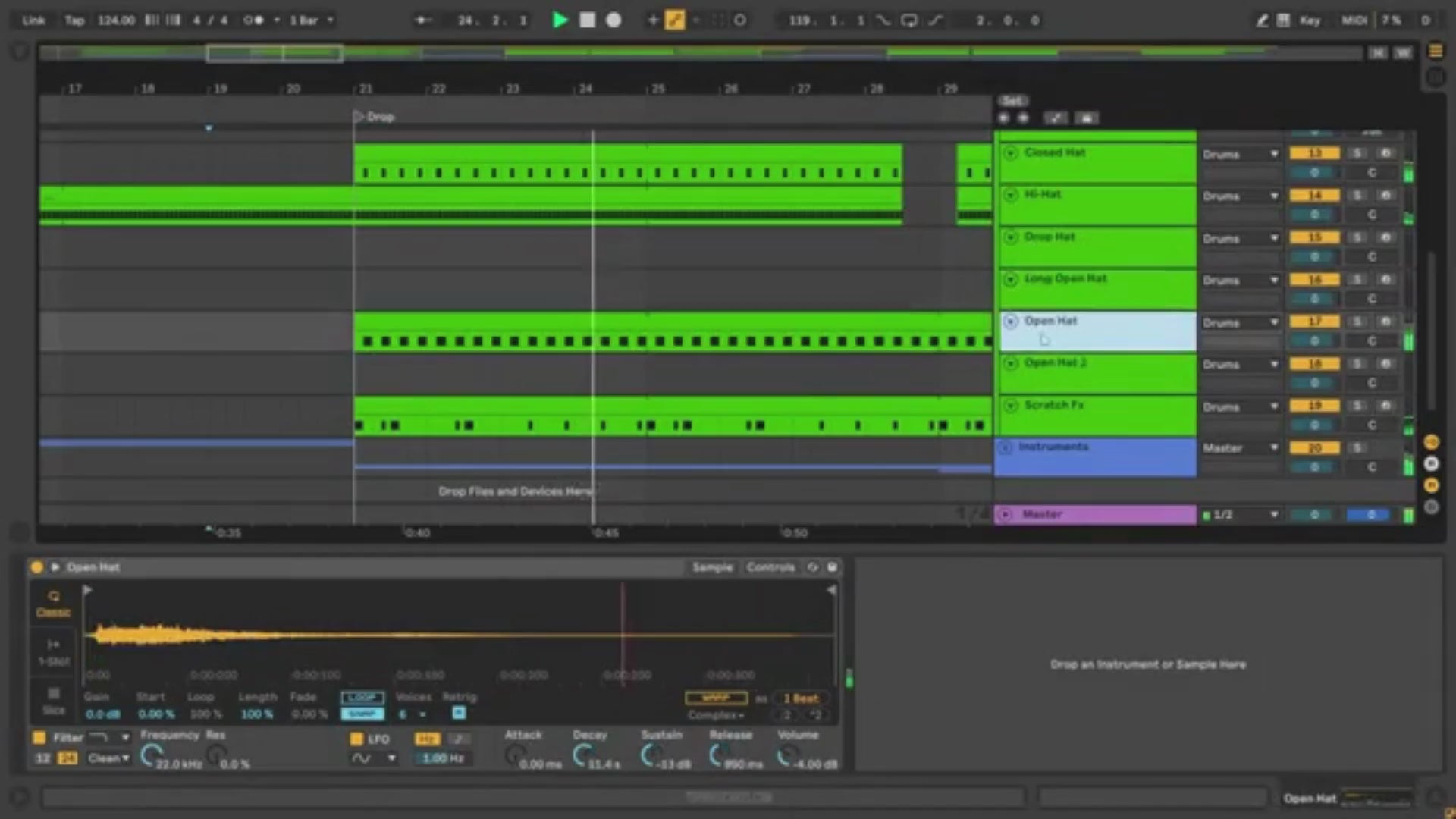Switch to the Sample tab
This screenshot has width=1456, height=819.
(x=712, y=567)
